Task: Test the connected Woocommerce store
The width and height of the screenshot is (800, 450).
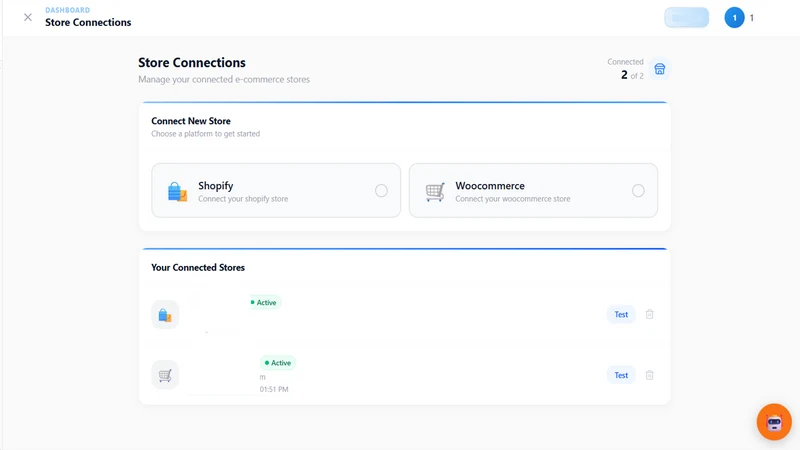Action: click(621, 375)
